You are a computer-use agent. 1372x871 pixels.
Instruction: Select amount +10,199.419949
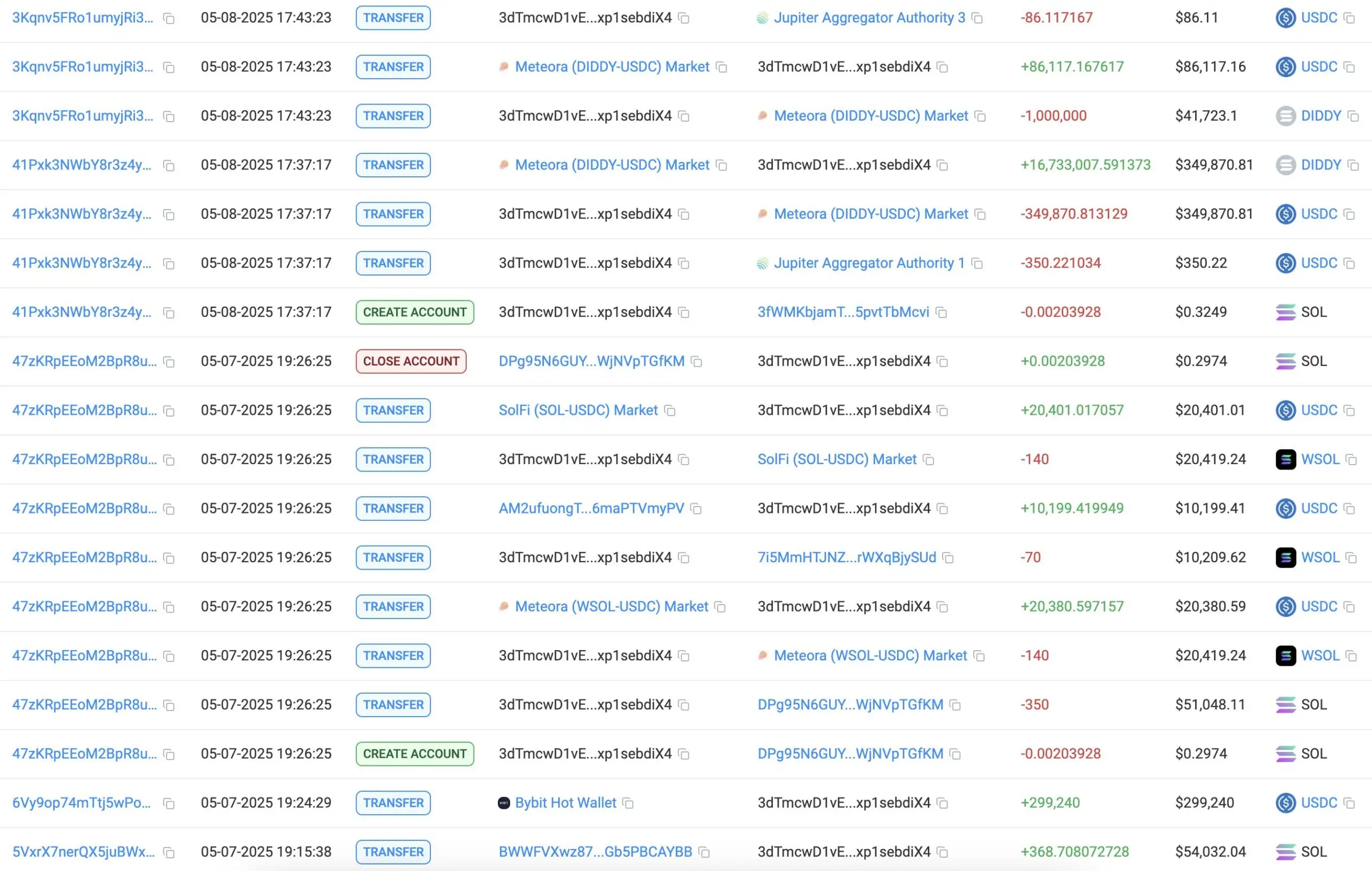[1072, 508]
